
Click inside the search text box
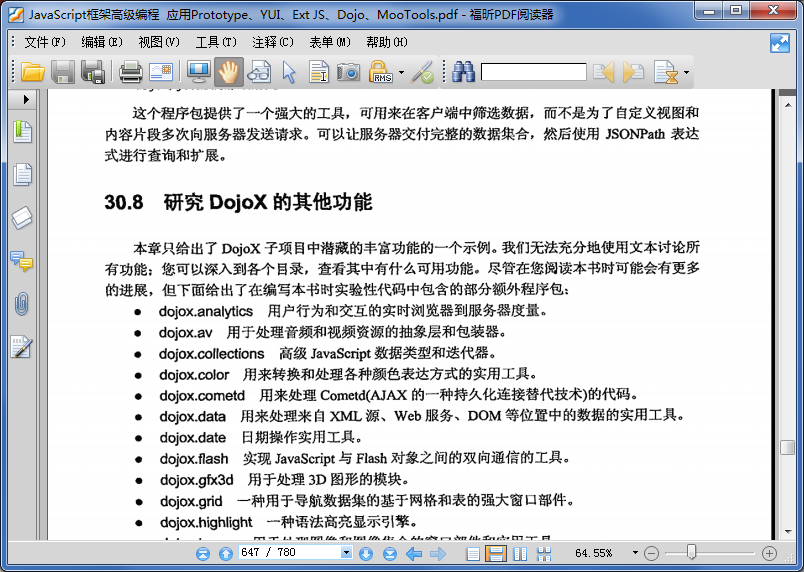(533, 72)
